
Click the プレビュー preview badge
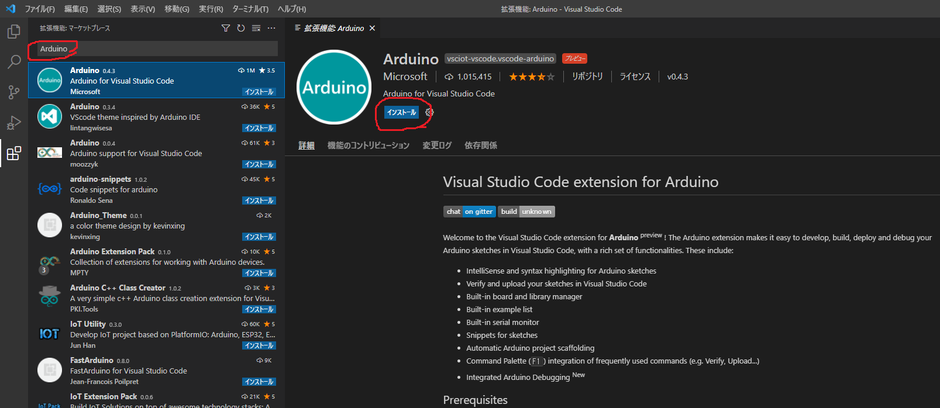574,59
